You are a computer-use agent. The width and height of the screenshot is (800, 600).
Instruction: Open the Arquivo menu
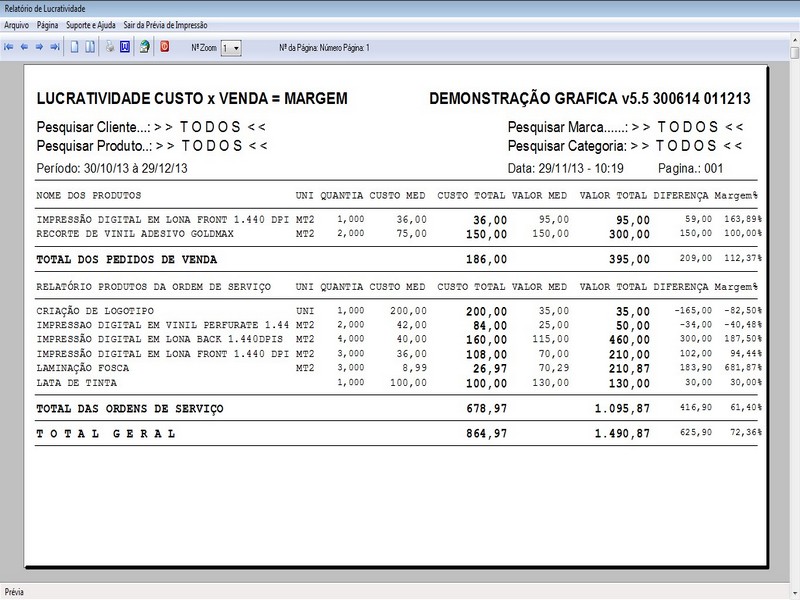(18, 23)
